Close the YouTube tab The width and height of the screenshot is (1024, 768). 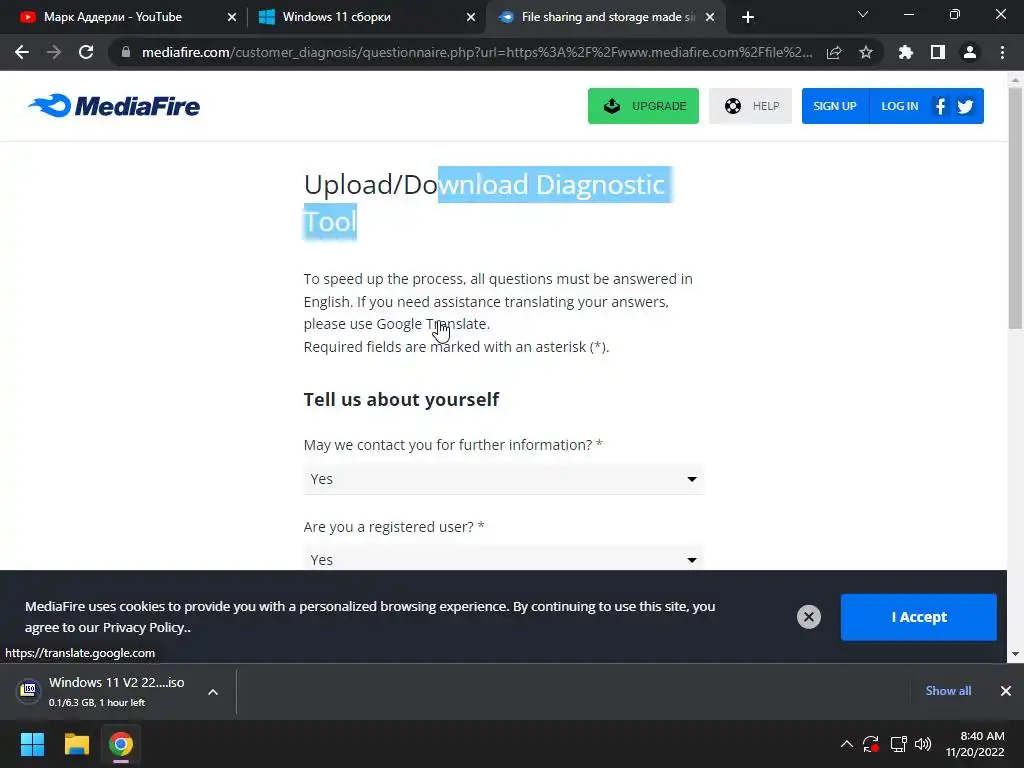(232, 17)
